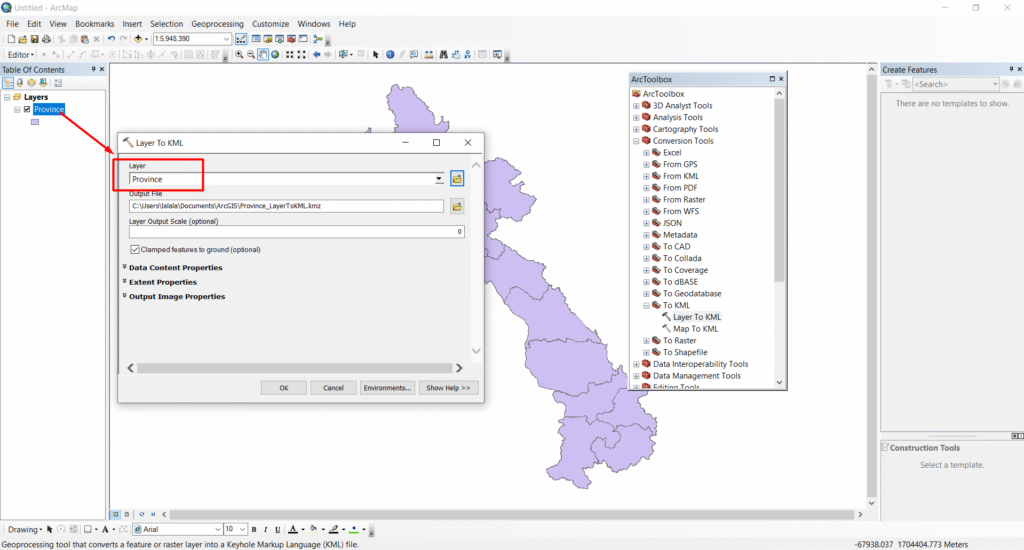
Task: Open Environments settings button
Action: 387,388
